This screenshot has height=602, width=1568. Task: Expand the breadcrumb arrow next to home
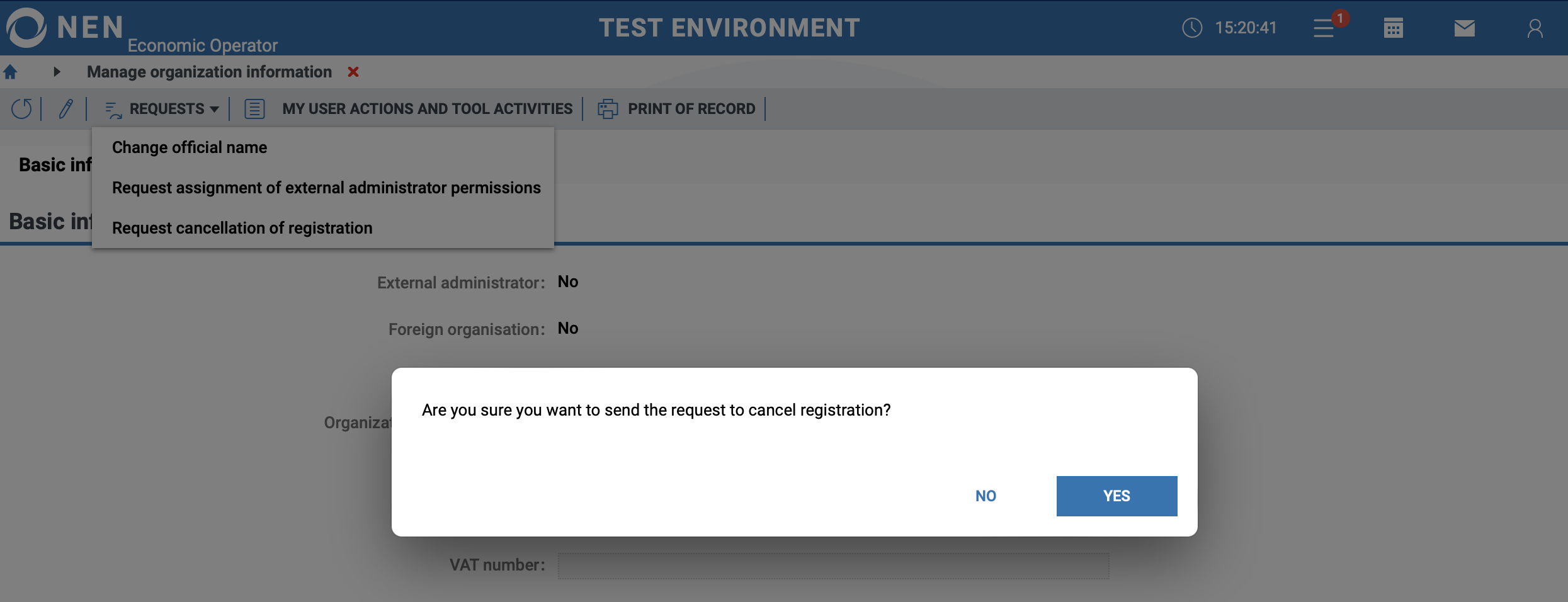click(x=57, y=72)
